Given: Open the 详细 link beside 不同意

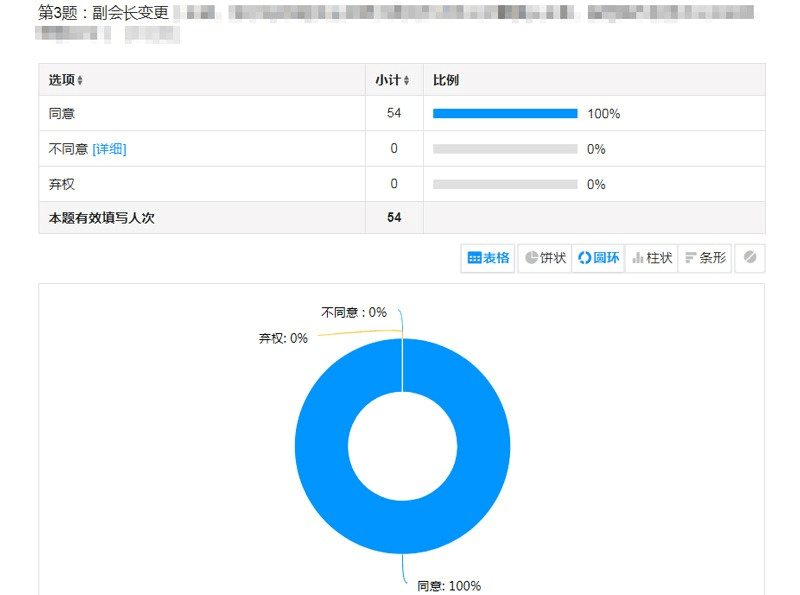Looking at the screenshot, I should (x=109, y=149).
